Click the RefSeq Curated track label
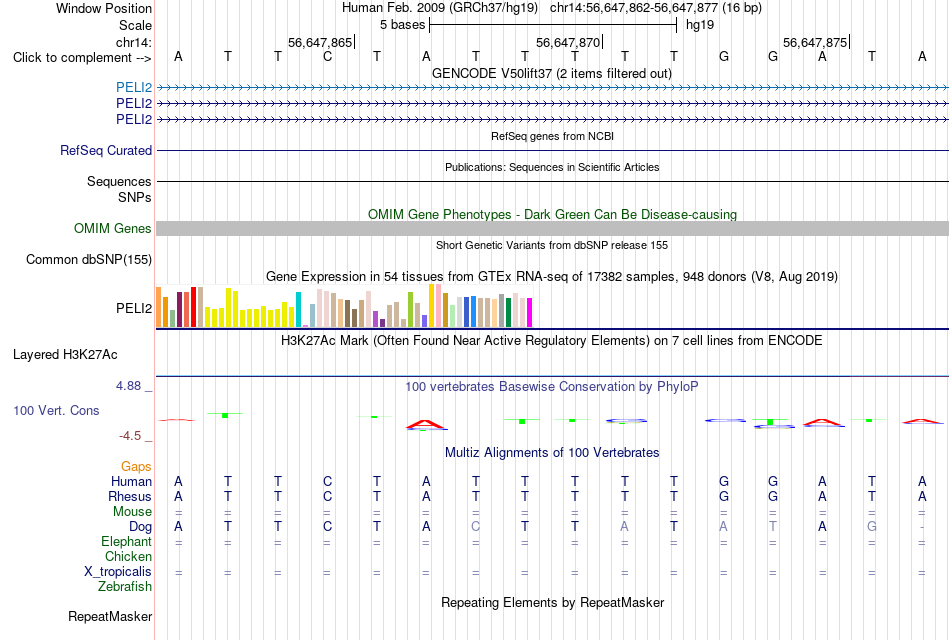Viewport: 950px width, 640px height. click(x=106, y=150)
